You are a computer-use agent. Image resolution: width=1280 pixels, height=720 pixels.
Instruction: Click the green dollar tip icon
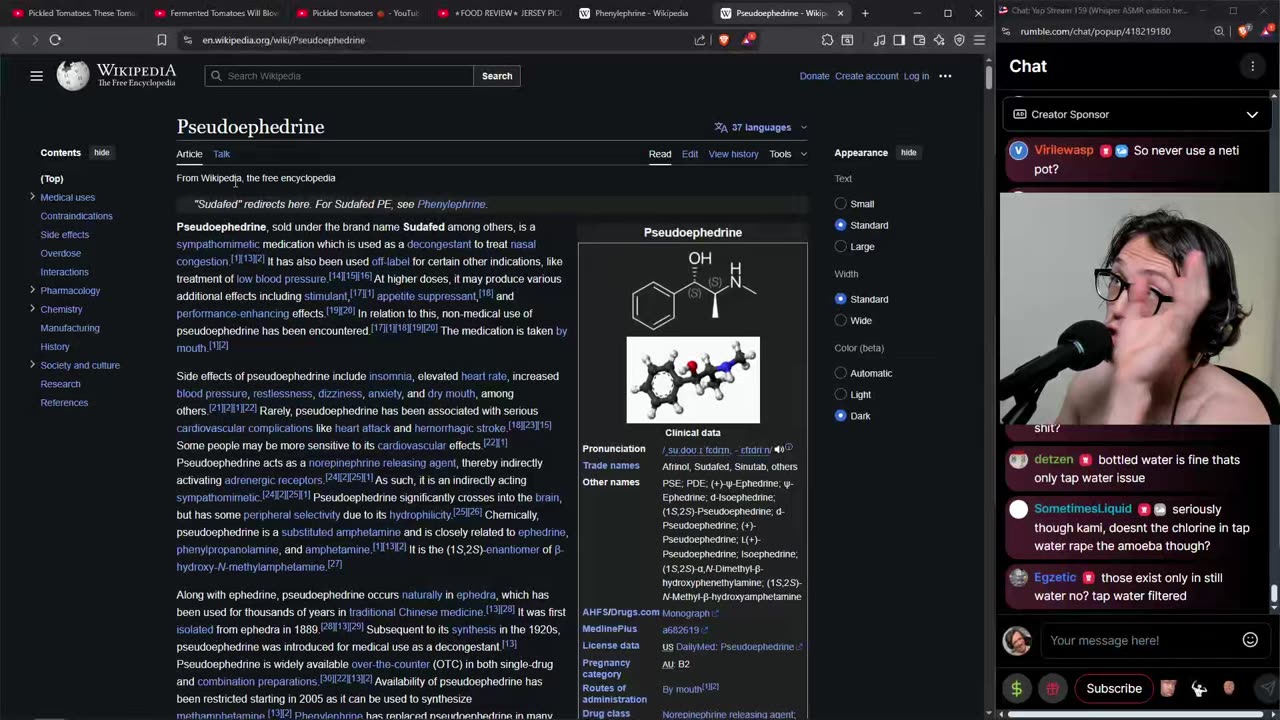click(x=1017, y=689)
